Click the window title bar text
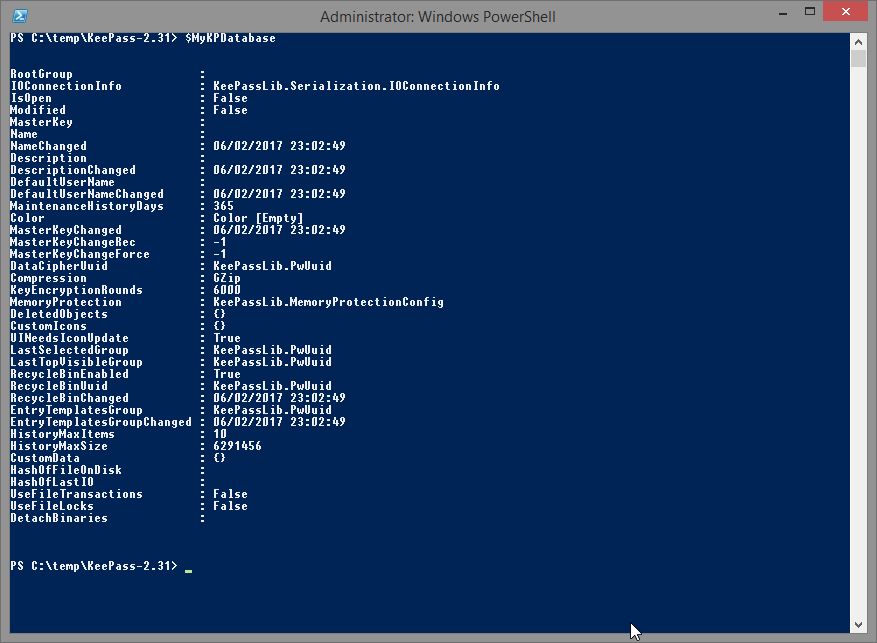 tap(438, 17)
